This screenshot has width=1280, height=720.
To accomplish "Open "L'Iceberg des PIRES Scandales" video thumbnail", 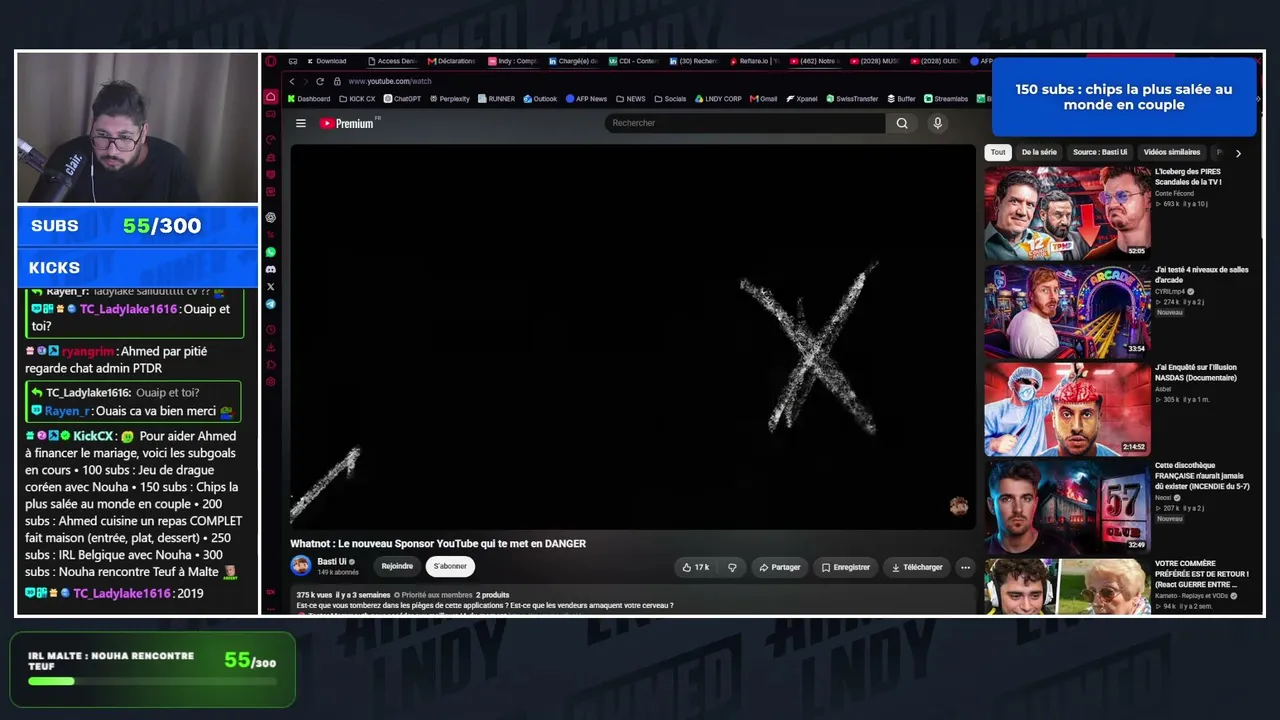I will 1068,213.
